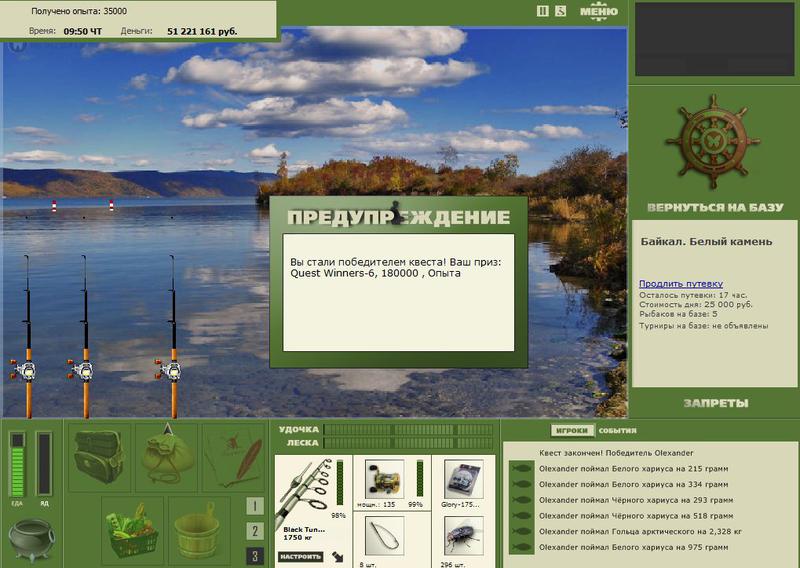Click the cooking cauldron icon
Image resolution: width=800 pixels, height=568 pixels.
pos(31,540)
